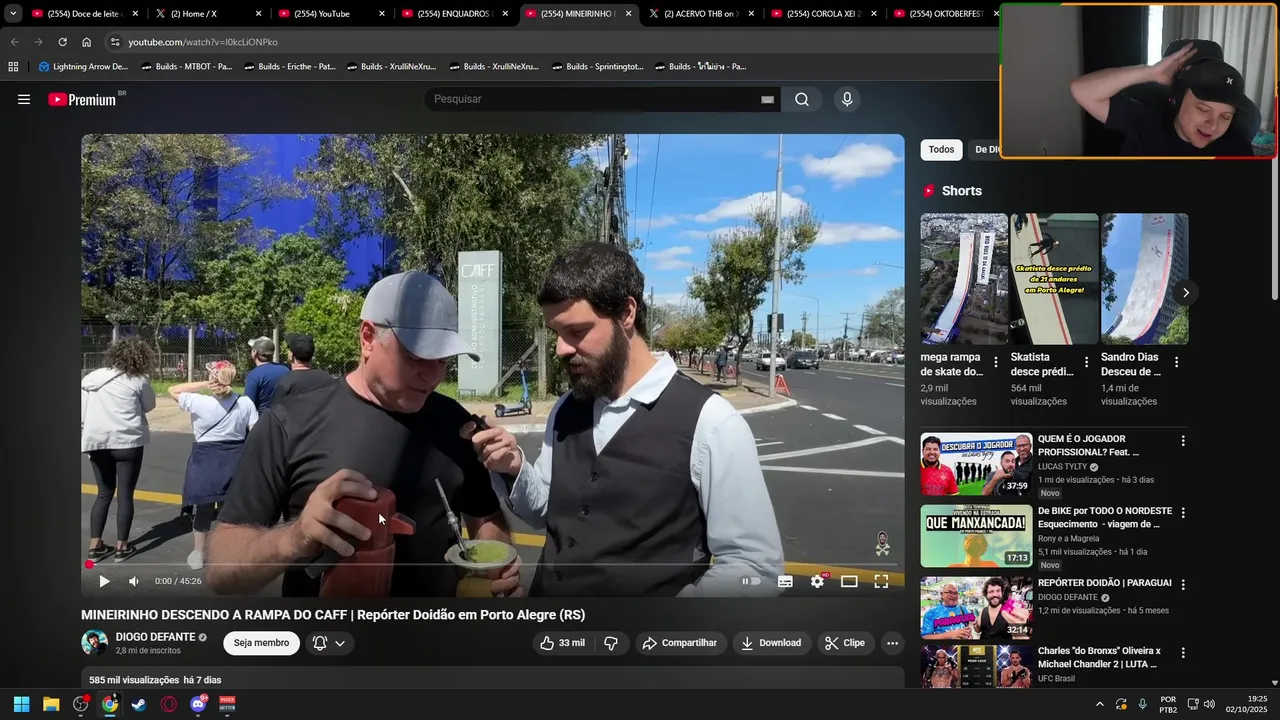
Task: Click the search magnifier button
Action: [x=802, y=99]
